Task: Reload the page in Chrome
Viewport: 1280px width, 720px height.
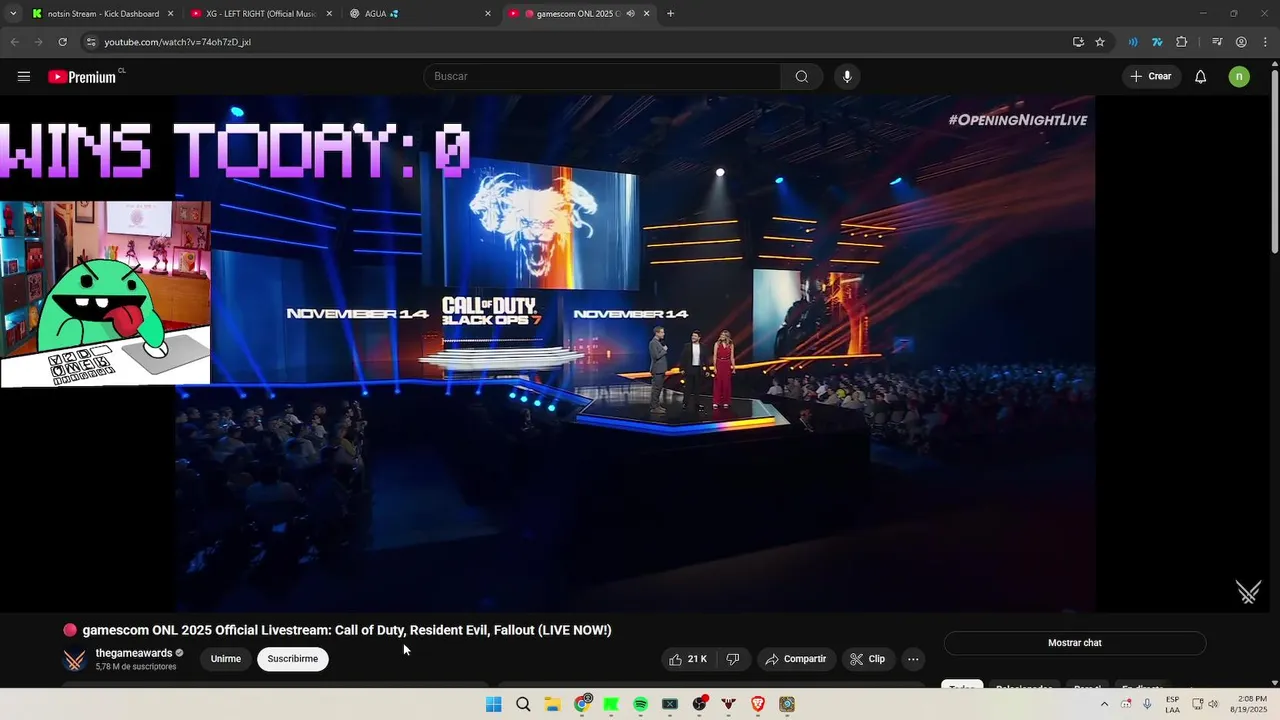Action: click(x=62, y=42)
